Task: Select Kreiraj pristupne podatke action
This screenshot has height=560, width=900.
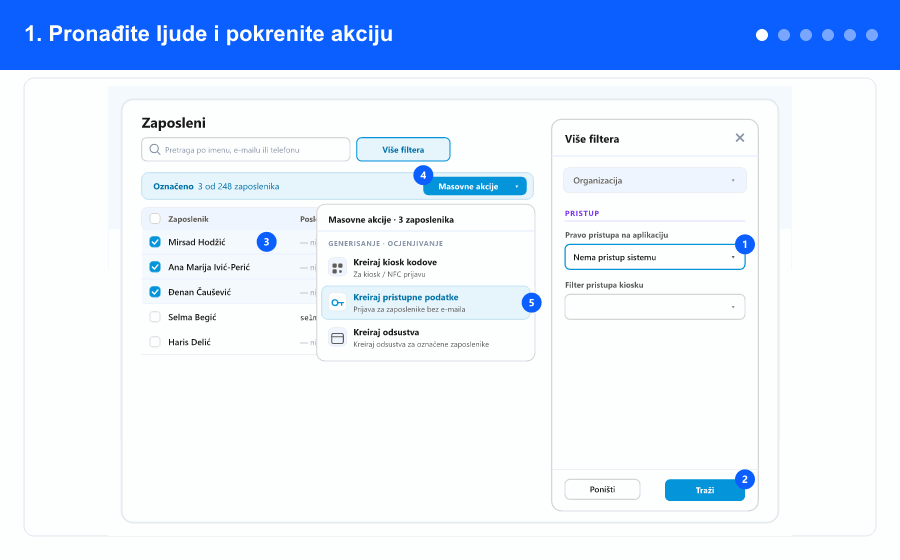Action: pos(426,303)
